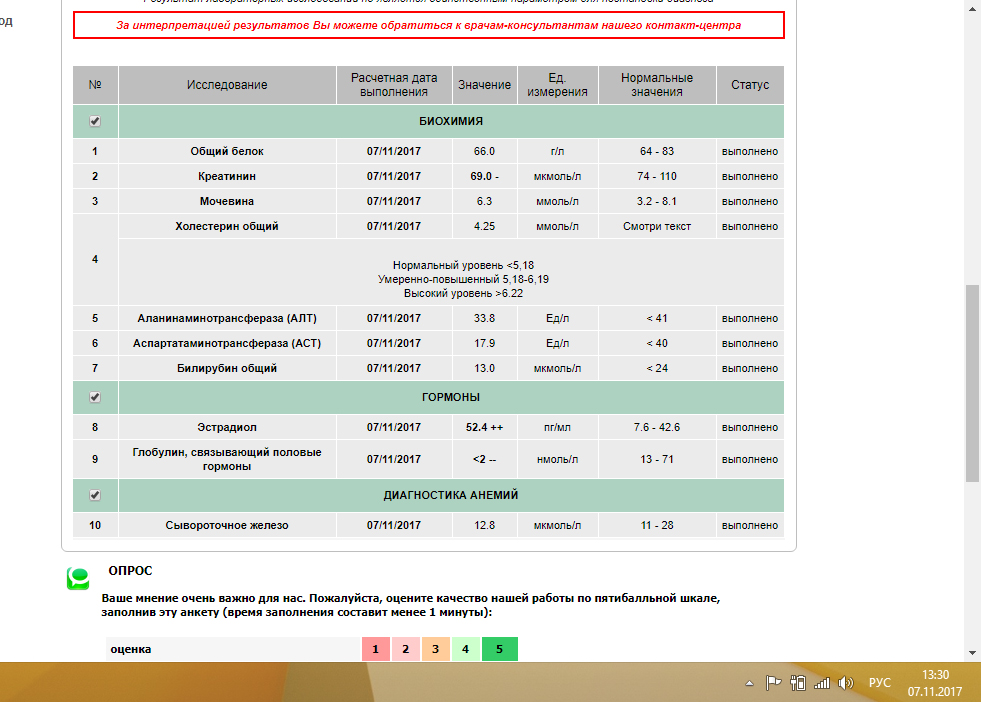Click the page vertical scrollbar thumb
The height and width of the screenshot is (702, 981).
pyautogui.click(x=972, y=383)
